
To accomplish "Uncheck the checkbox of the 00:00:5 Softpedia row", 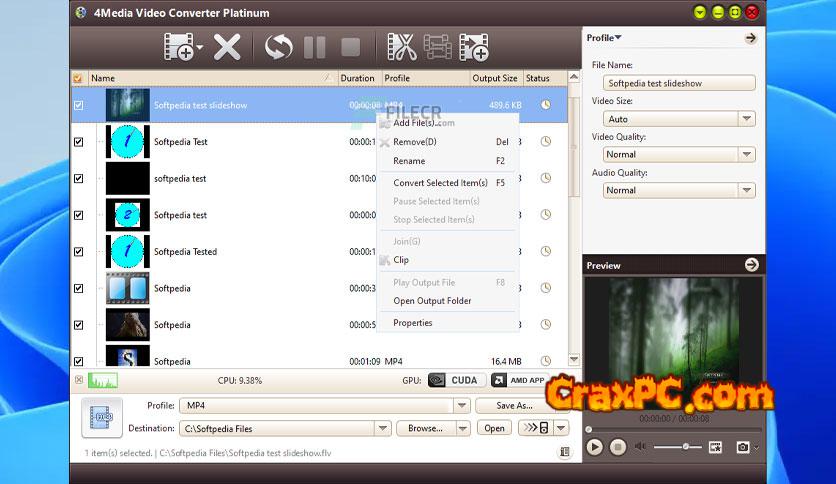I will (78, 325).
